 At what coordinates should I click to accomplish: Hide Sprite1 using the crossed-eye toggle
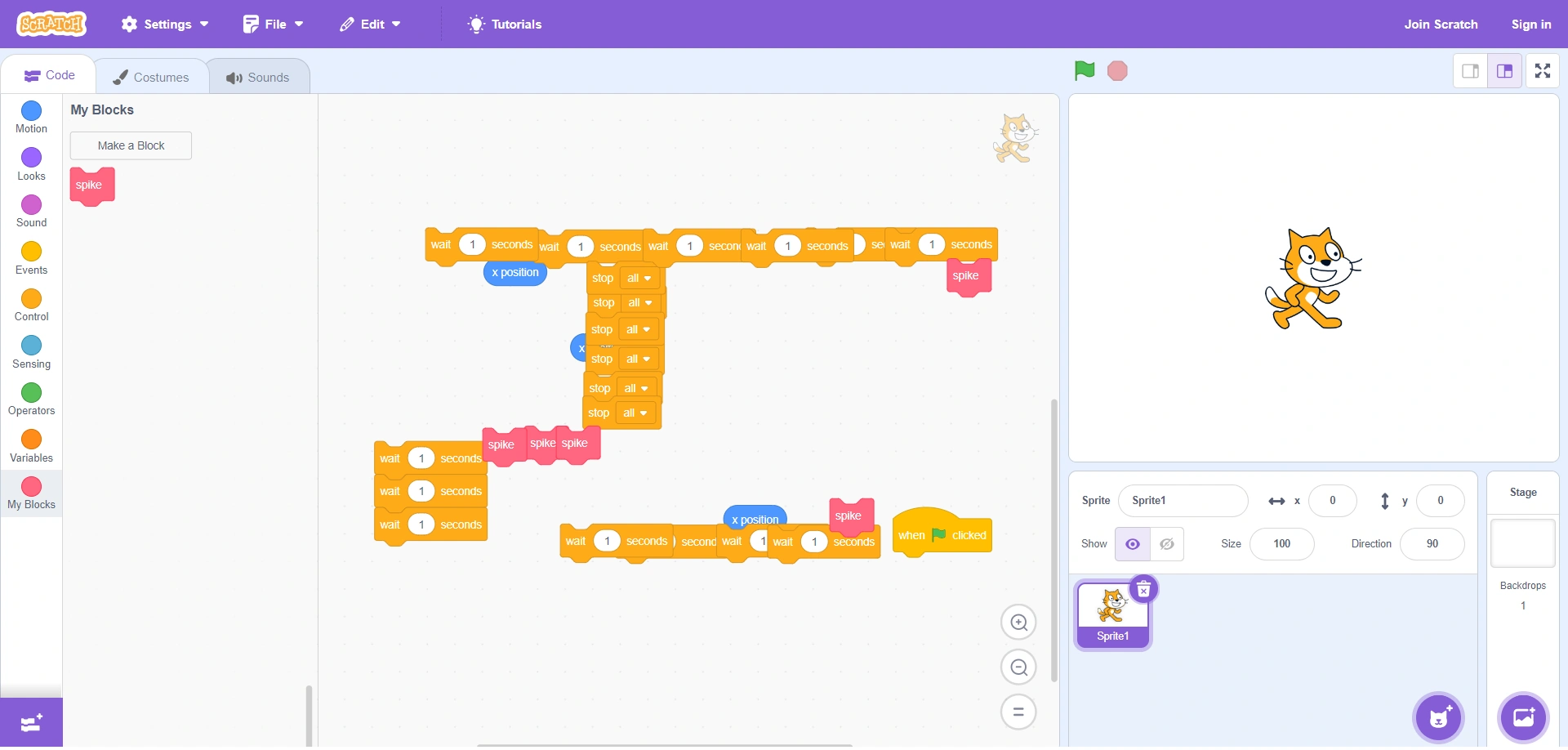tap(1166, 543)
